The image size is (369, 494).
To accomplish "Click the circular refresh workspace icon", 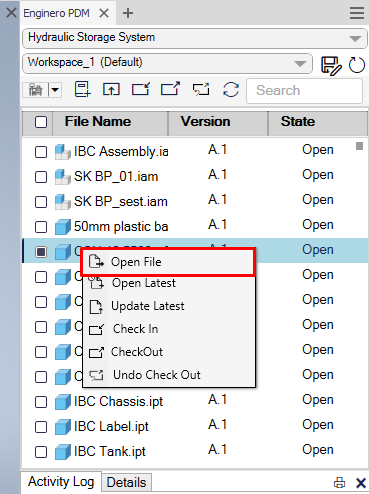I will coord(356,65).
